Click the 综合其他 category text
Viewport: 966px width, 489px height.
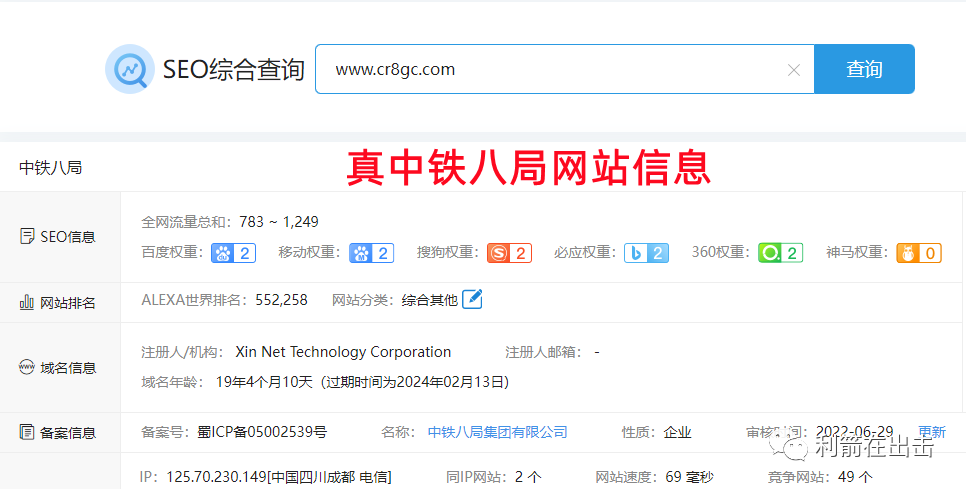pyautogui.click(x=429, y=300)
